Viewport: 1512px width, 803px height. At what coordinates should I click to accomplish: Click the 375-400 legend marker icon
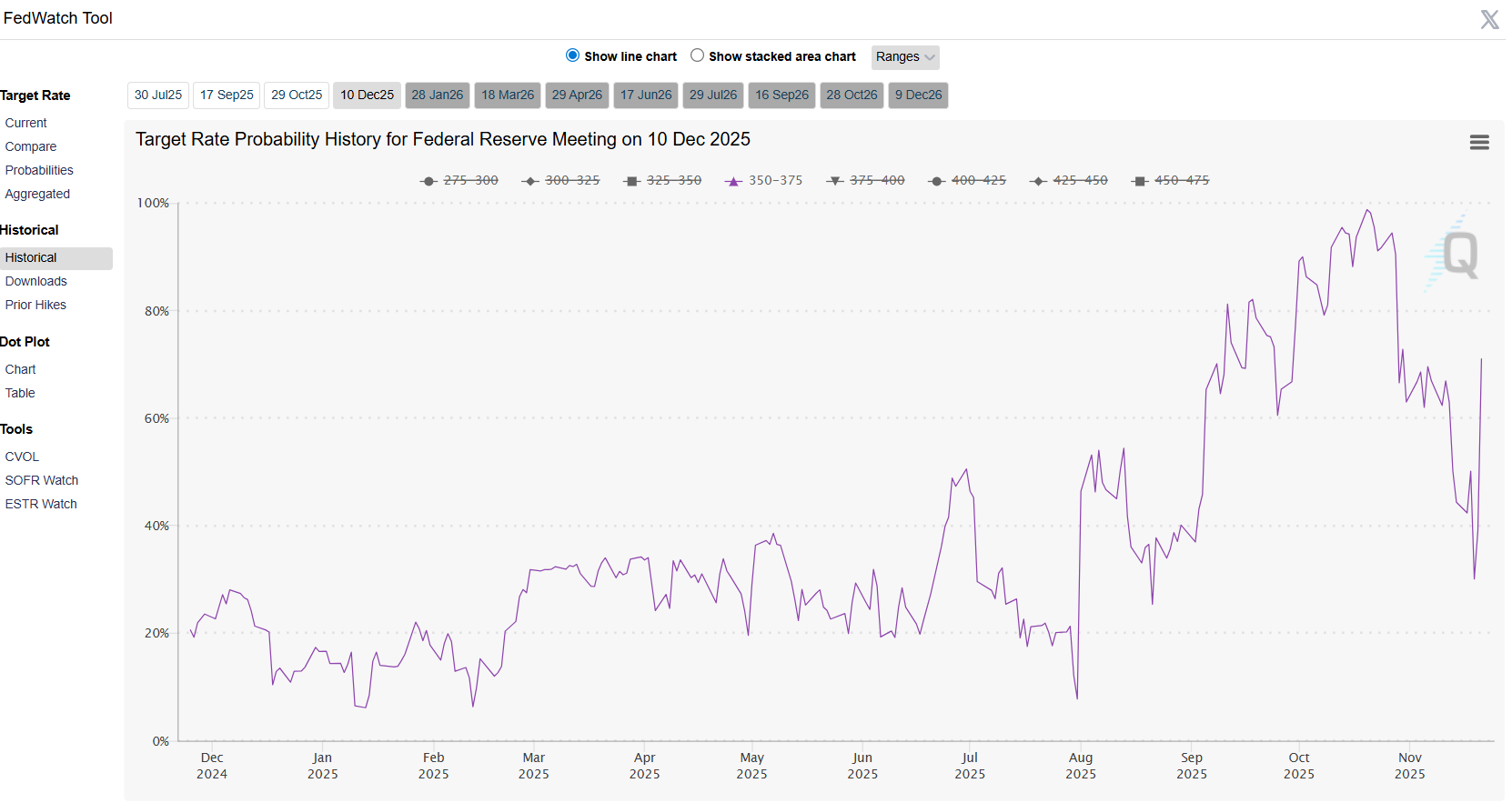(835, 181)
